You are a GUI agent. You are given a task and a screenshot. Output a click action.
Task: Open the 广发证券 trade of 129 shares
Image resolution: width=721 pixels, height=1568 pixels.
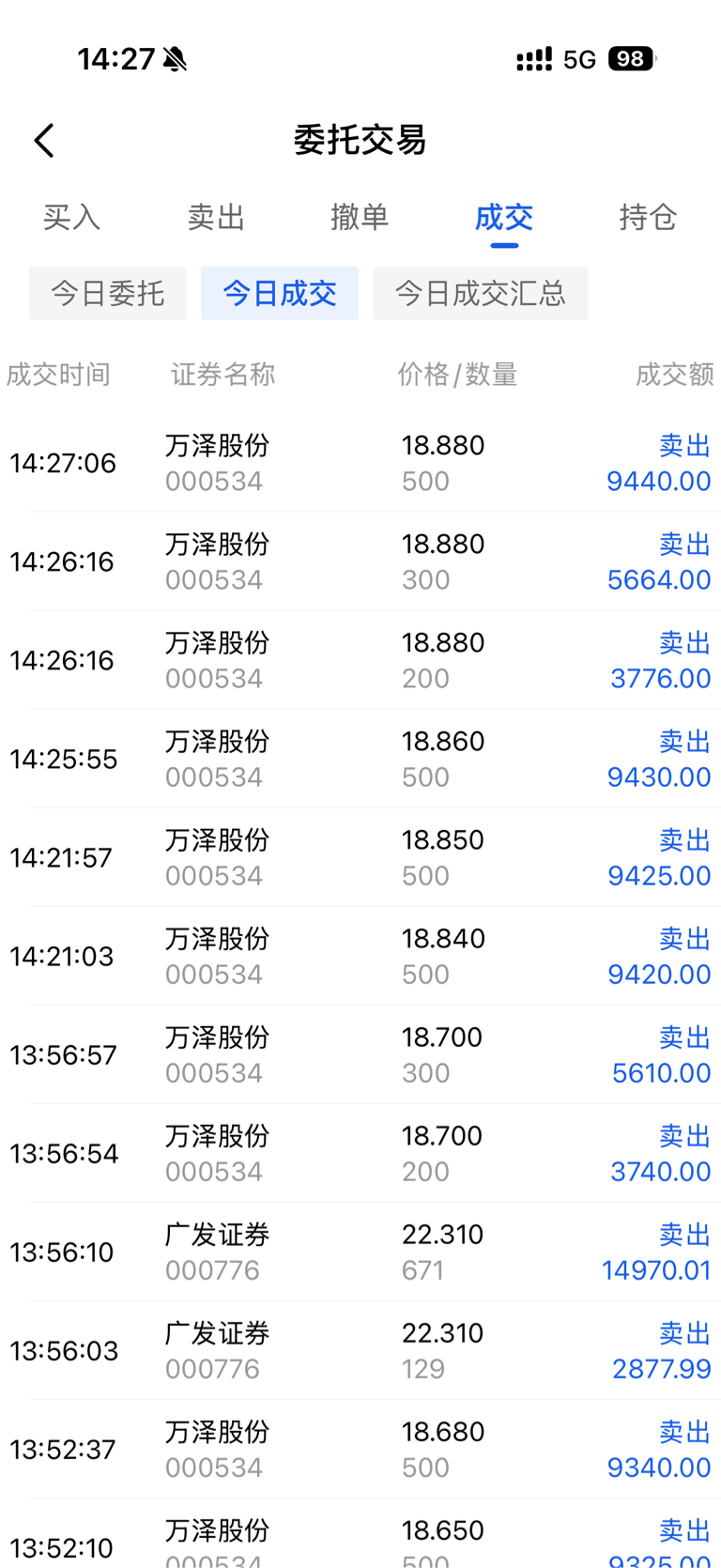pos(360,1350)
